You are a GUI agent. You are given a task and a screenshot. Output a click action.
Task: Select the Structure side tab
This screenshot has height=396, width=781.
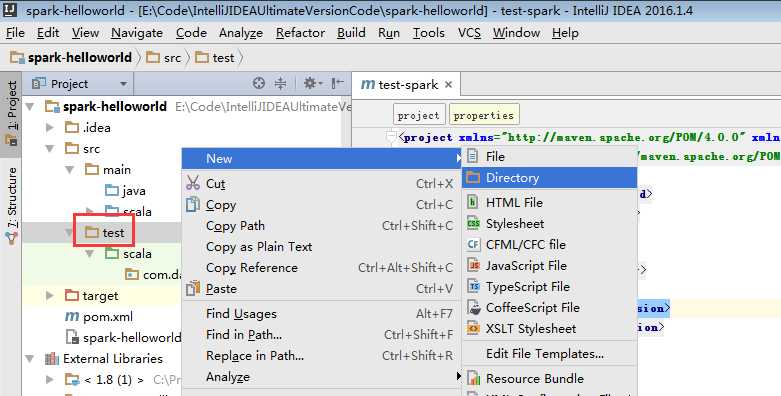click(11, 205)
